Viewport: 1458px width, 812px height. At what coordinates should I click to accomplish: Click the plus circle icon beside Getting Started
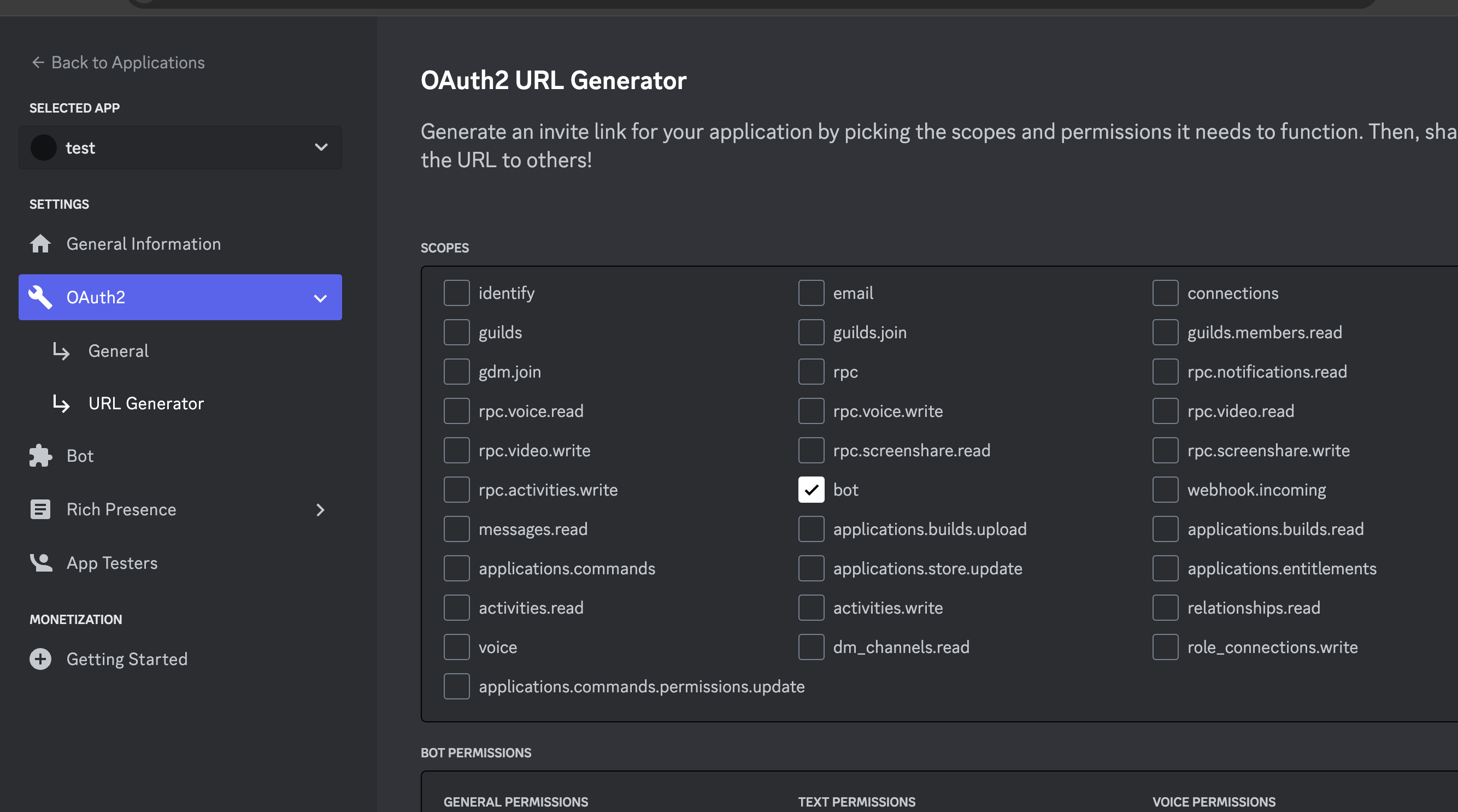tap(40, 658)
